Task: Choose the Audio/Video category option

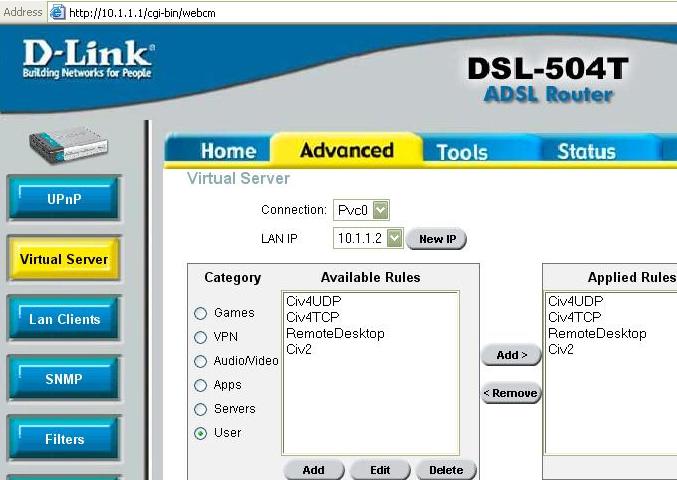Action: tap(201, 361)
